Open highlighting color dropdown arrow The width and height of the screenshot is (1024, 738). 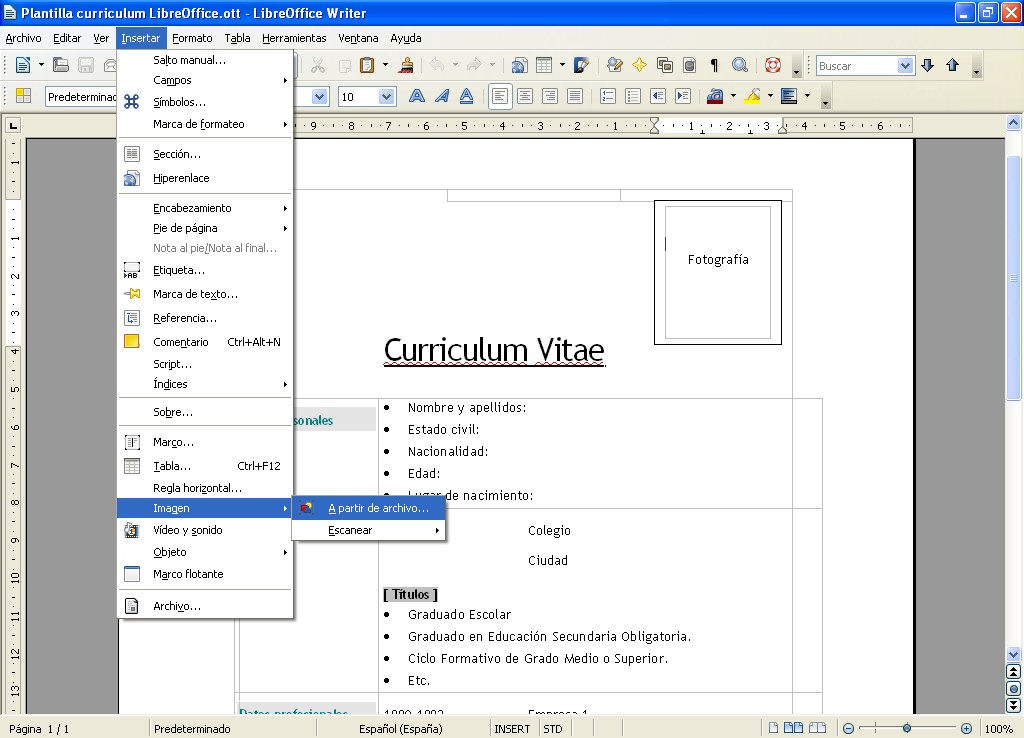[770, 96]
